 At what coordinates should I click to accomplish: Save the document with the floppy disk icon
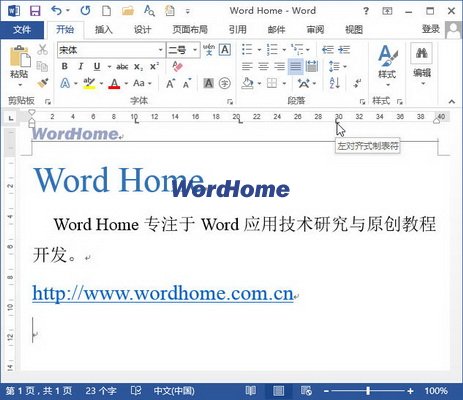[x=35, y=11]
